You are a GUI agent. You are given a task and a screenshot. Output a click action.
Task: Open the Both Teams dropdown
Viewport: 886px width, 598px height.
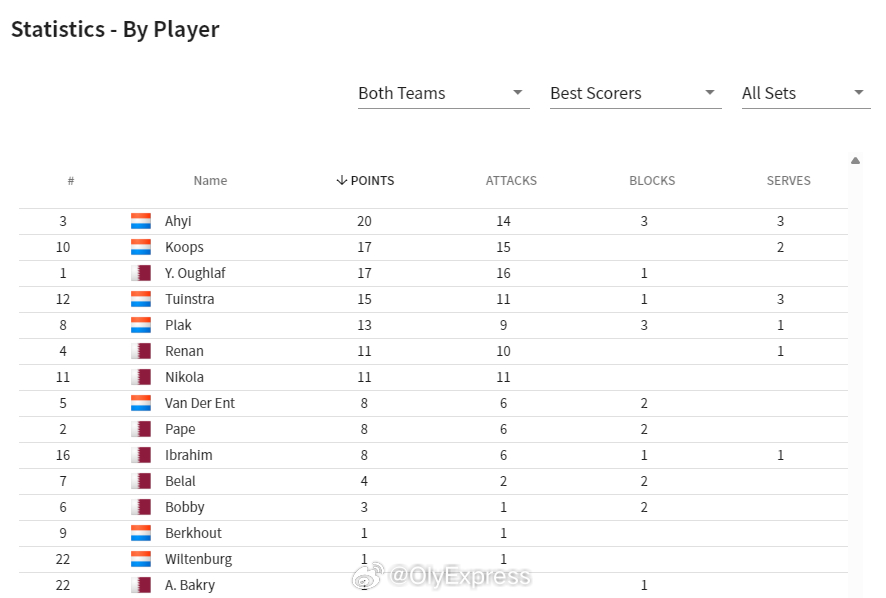[444, 93]
